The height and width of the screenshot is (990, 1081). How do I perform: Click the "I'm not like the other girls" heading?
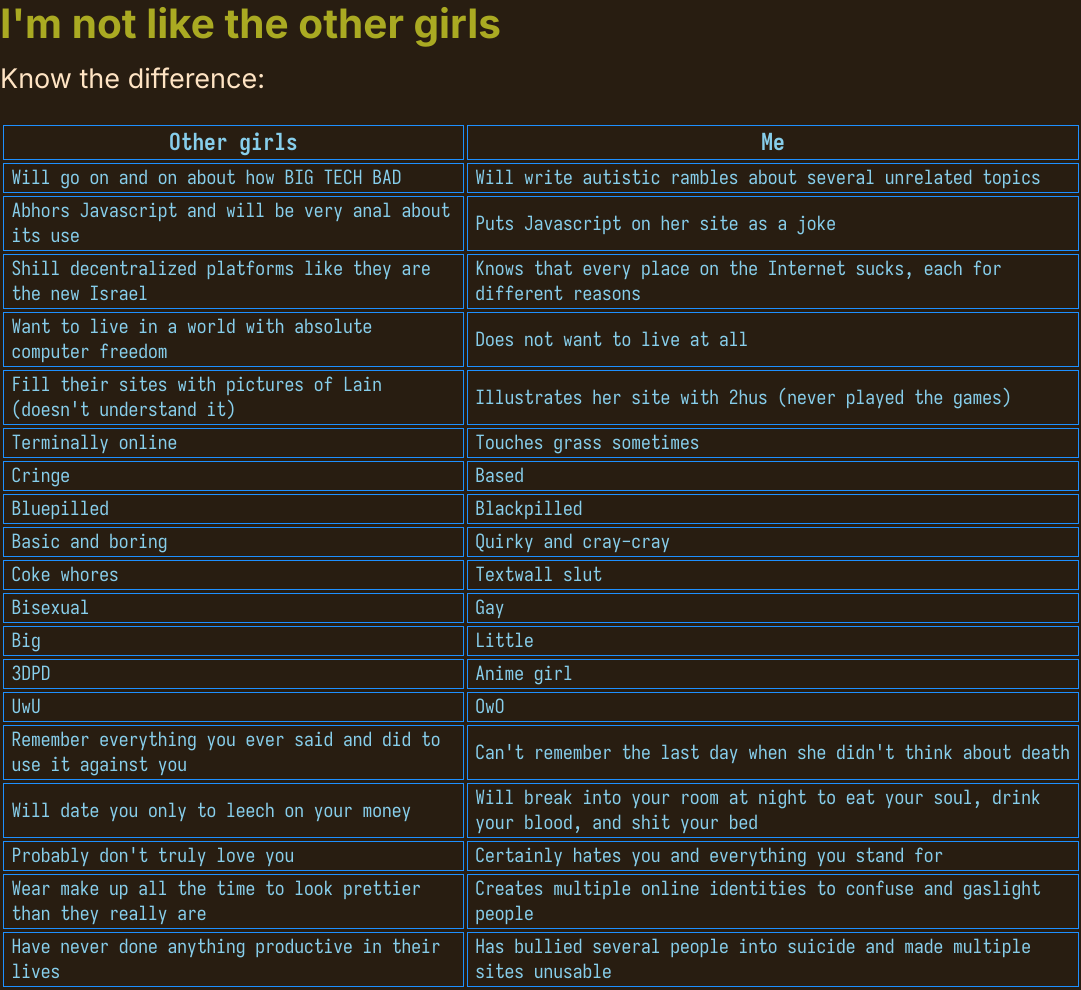(250, 25)
